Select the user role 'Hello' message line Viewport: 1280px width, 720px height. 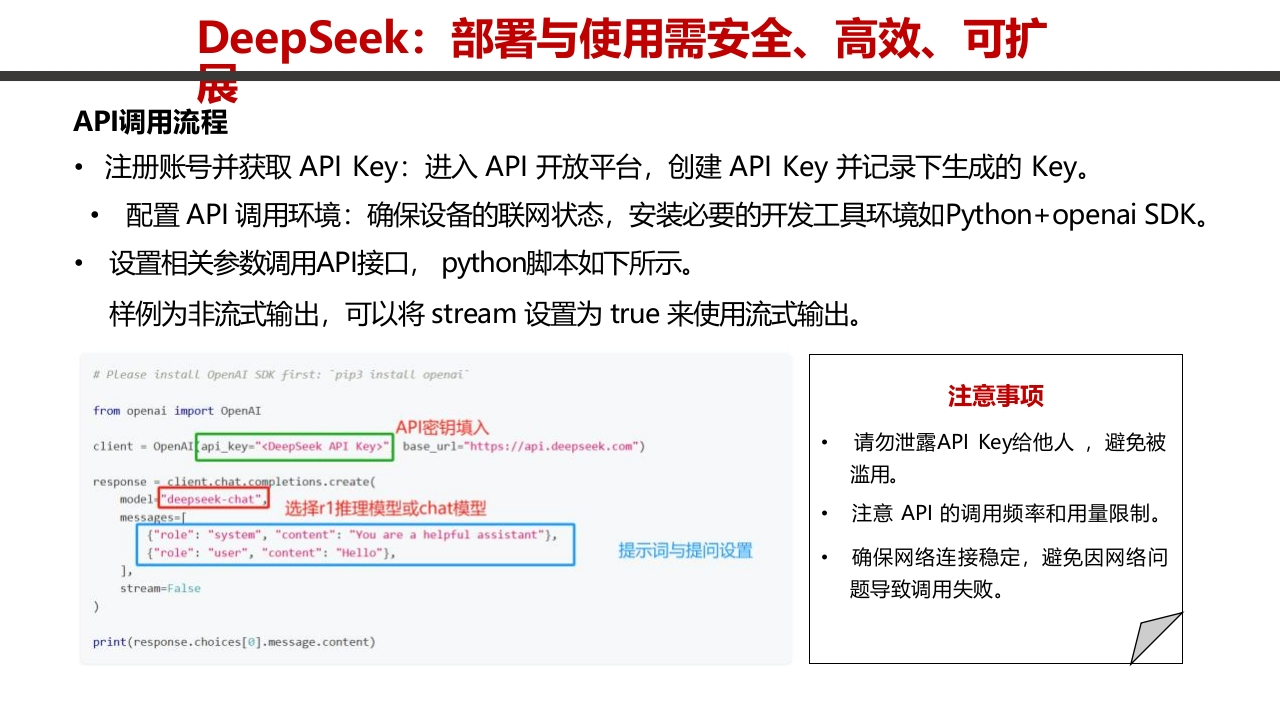pyautogui.click(x=272, y=552)
